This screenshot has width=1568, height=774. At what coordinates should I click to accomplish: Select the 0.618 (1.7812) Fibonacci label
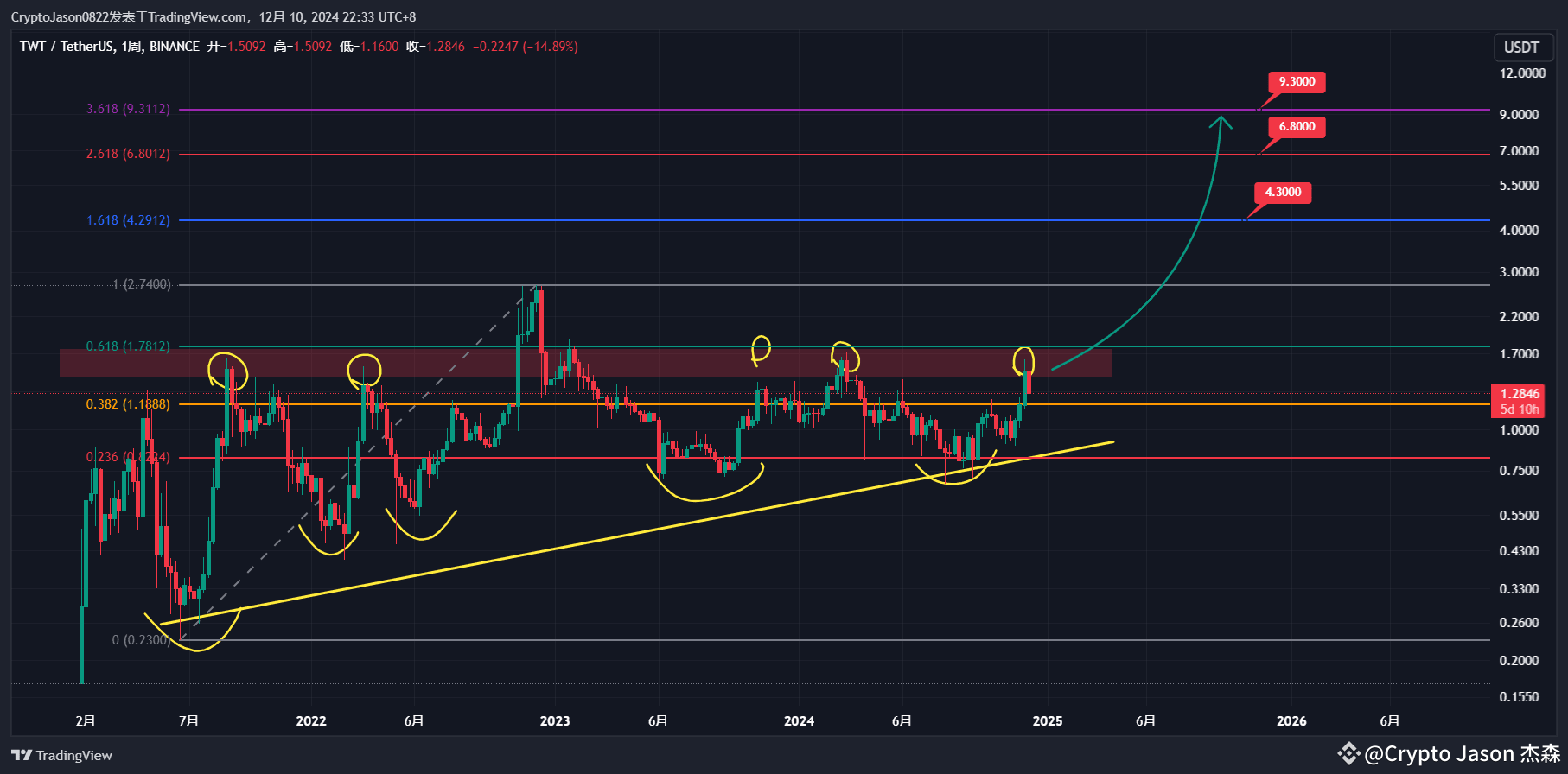pos(128,346)
